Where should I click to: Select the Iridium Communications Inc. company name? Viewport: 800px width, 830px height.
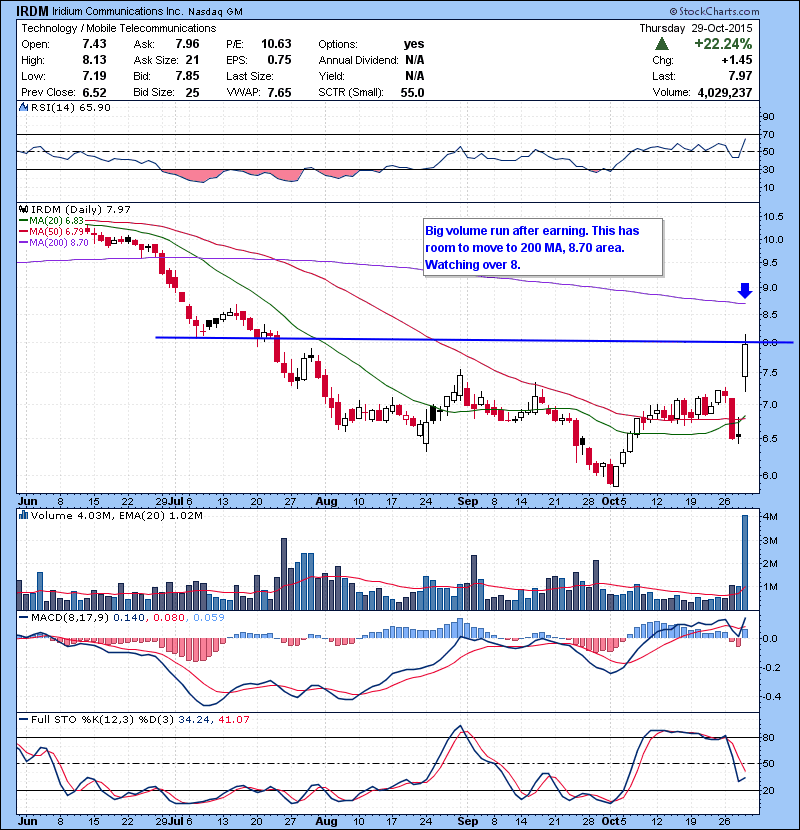click(118, 11)
